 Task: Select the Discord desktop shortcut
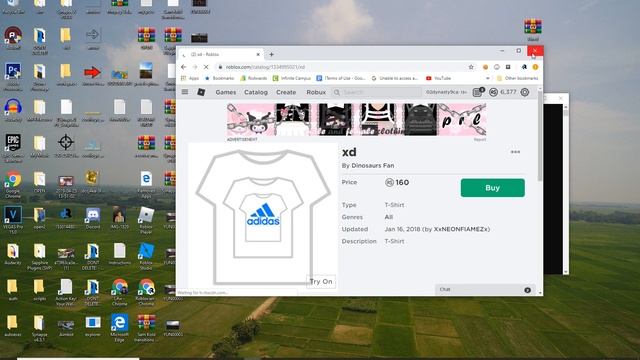[x=93, y=218]
